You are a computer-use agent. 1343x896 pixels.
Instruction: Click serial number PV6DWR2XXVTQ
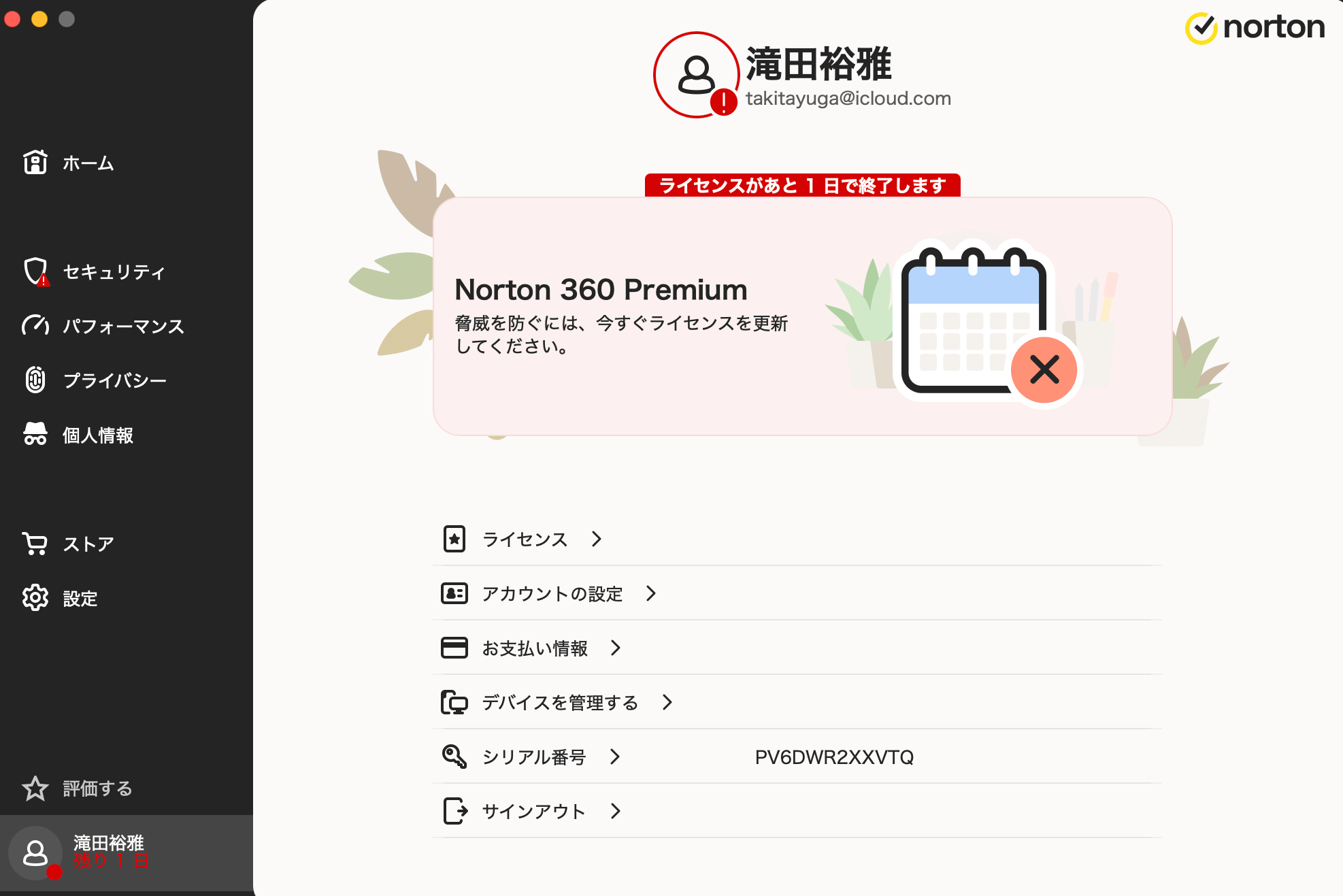click(834, 757)
